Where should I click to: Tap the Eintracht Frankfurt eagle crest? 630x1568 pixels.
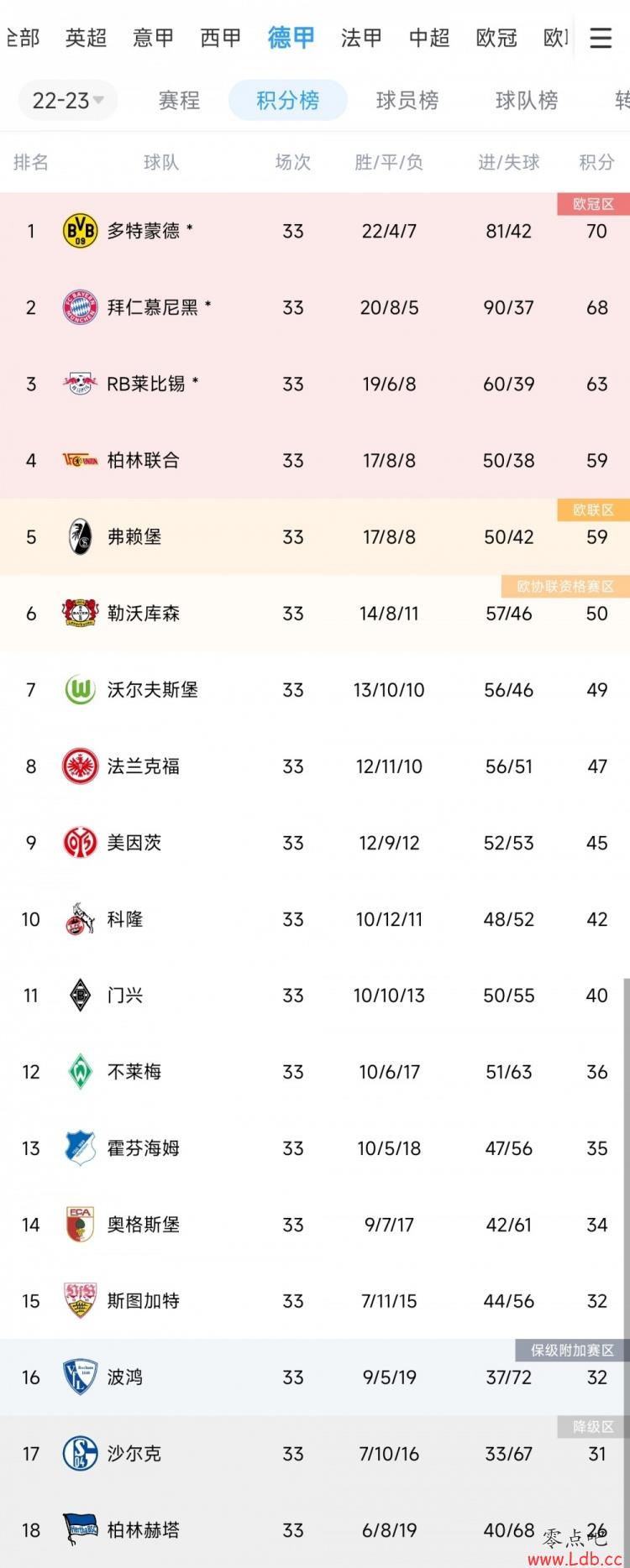pyautogui.click(x=81, y=766)
